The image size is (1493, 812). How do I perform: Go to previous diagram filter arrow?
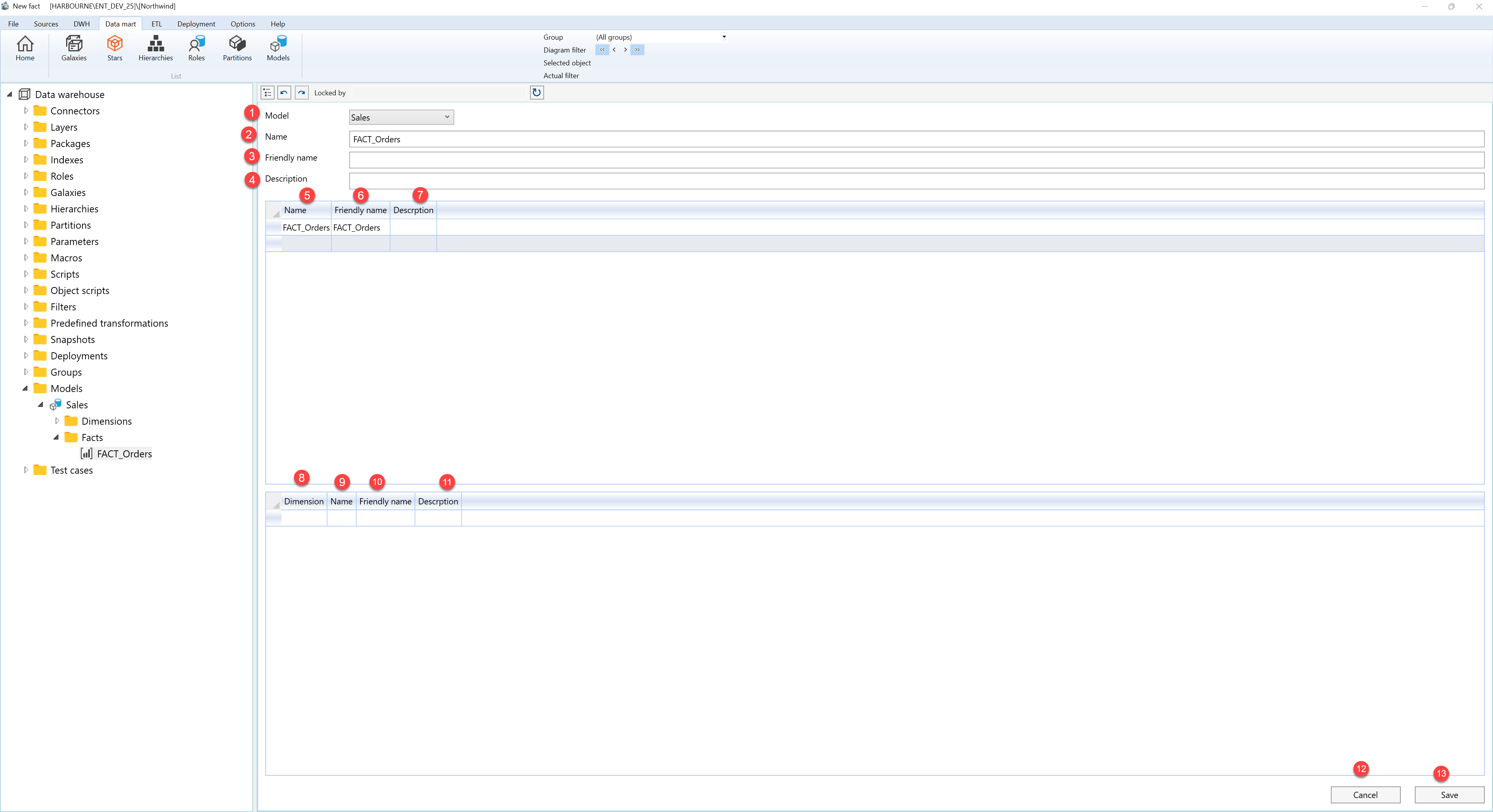tap(614, 50)
